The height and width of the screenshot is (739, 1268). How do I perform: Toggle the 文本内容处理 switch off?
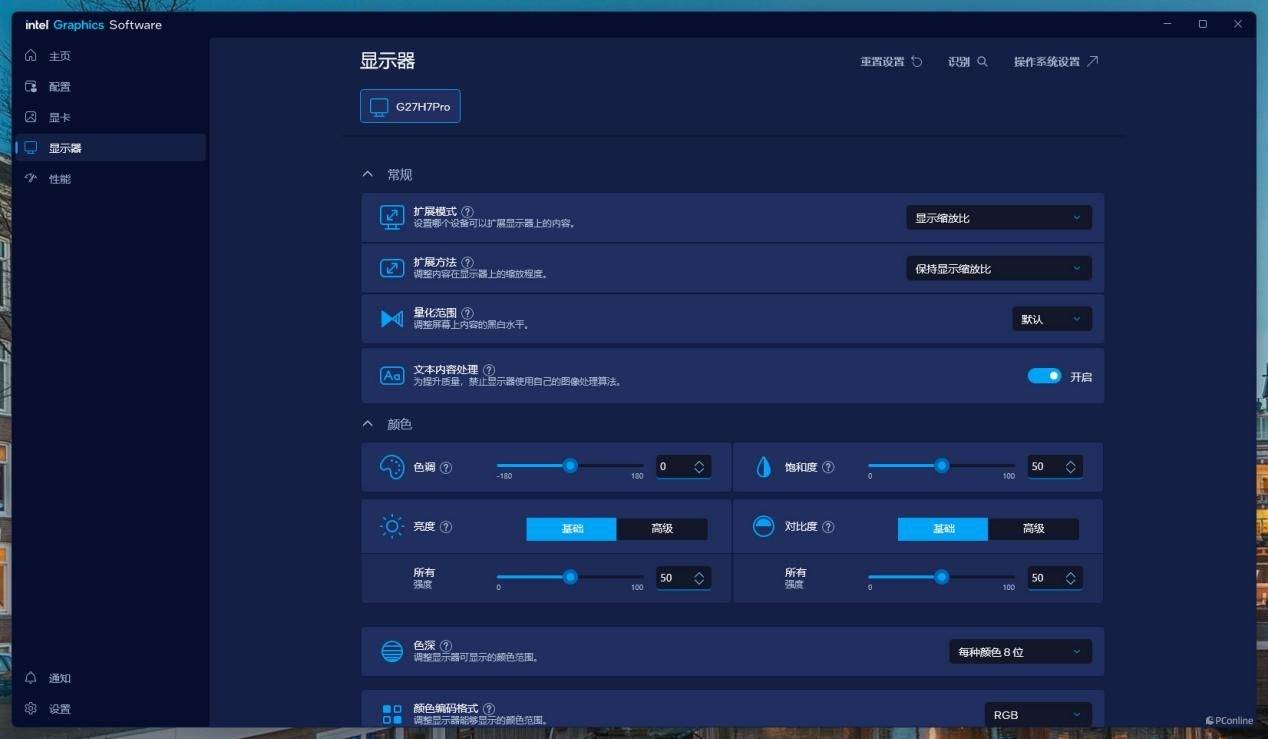pyautogui.click(x=1044, y=376)
